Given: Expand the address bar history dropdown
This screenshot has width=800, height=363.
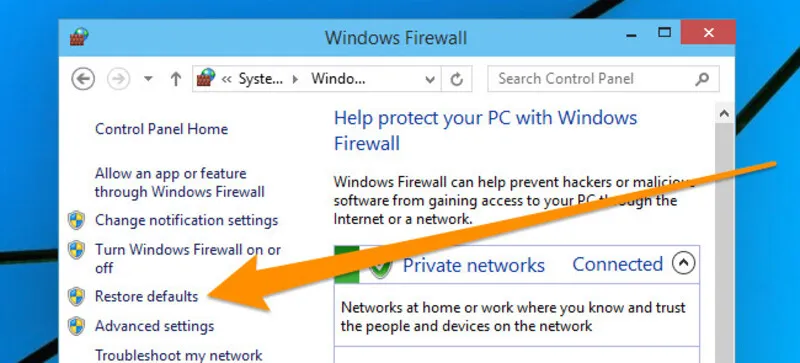Looking at the screenshot, I should [430, 80].
